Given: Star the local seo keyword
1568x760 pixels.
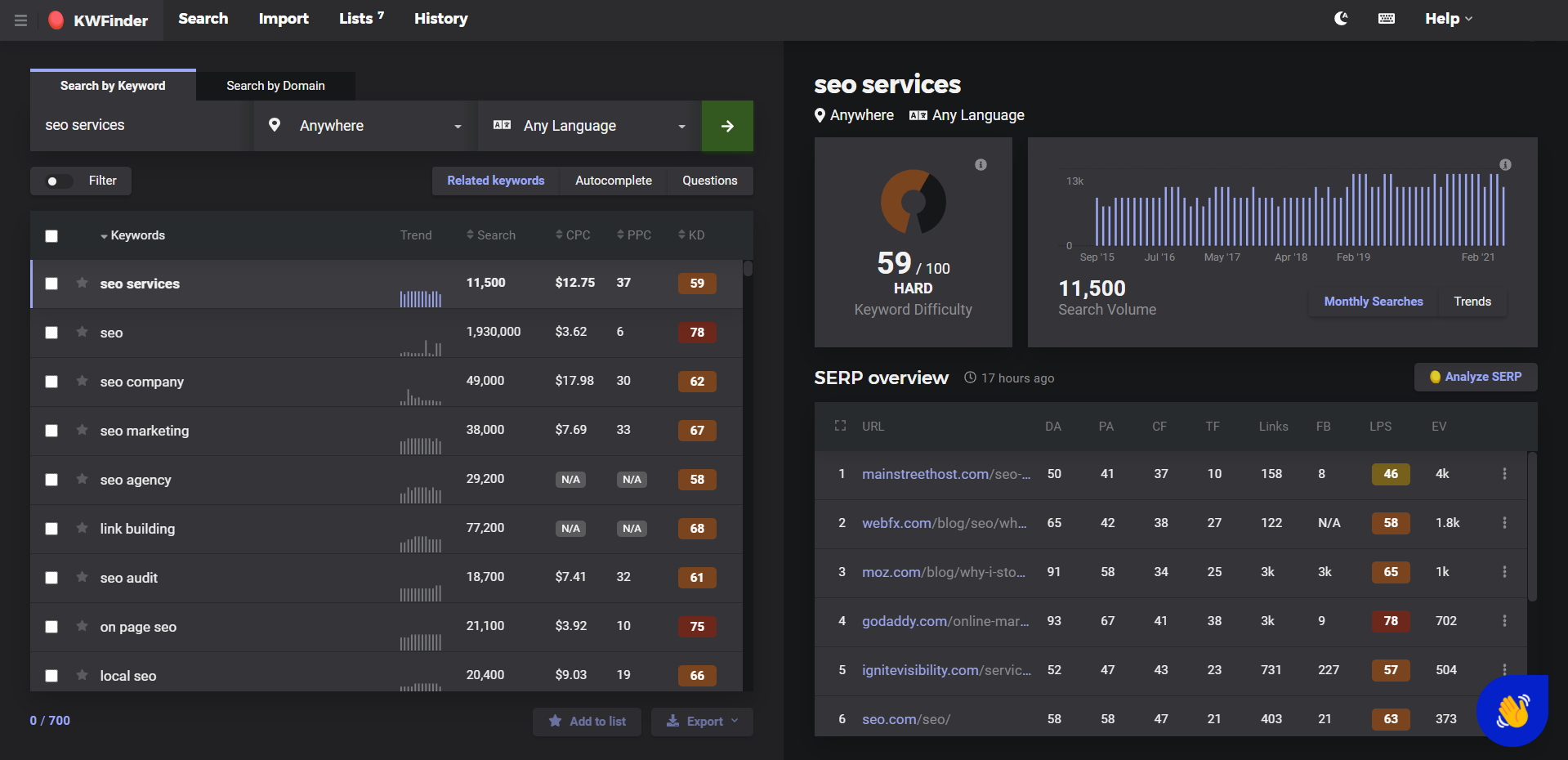Looking at the screenshot, I should coord(82,675).
